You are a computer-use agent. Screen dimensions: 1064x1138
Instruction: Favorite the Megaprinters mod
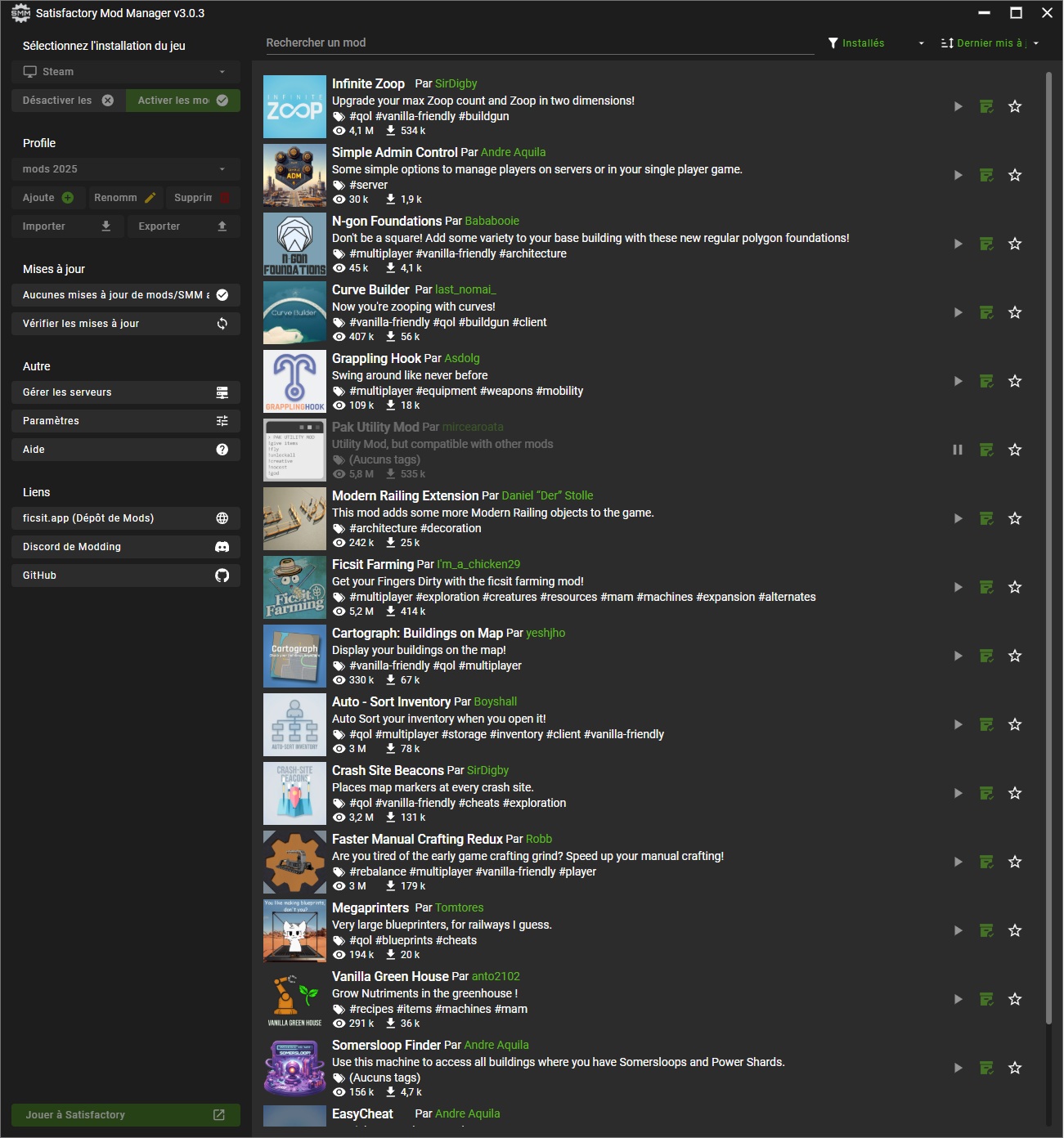point(1015,930)
